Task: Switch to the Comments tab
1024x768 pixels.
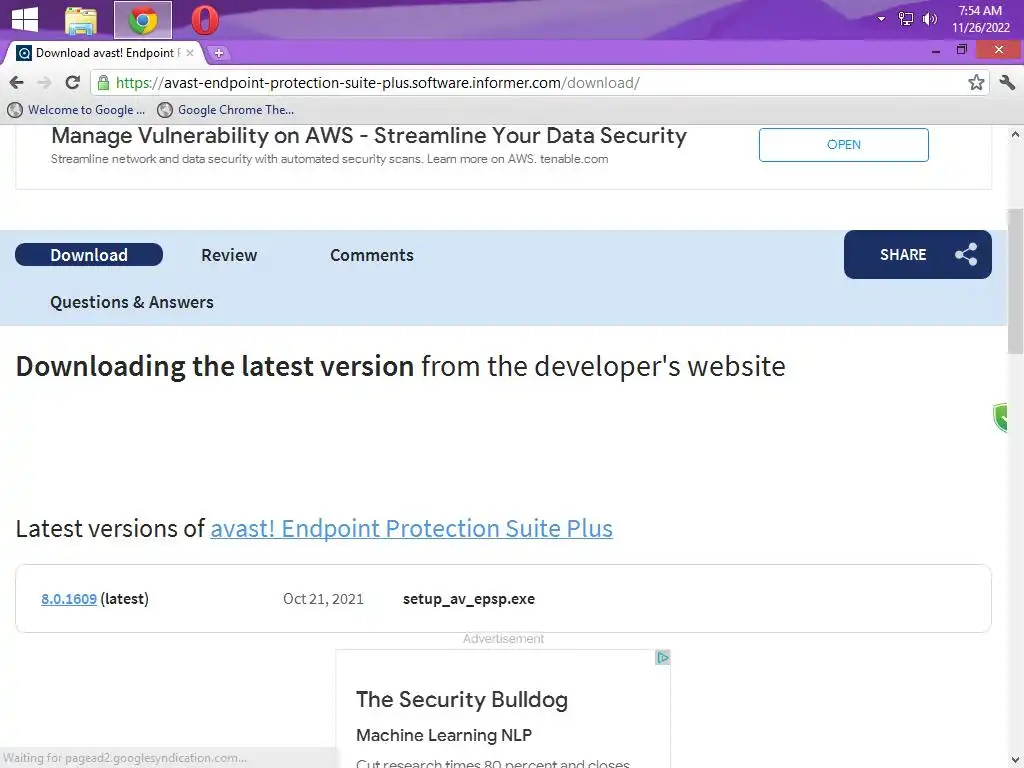Action: [x=372, y=255]
